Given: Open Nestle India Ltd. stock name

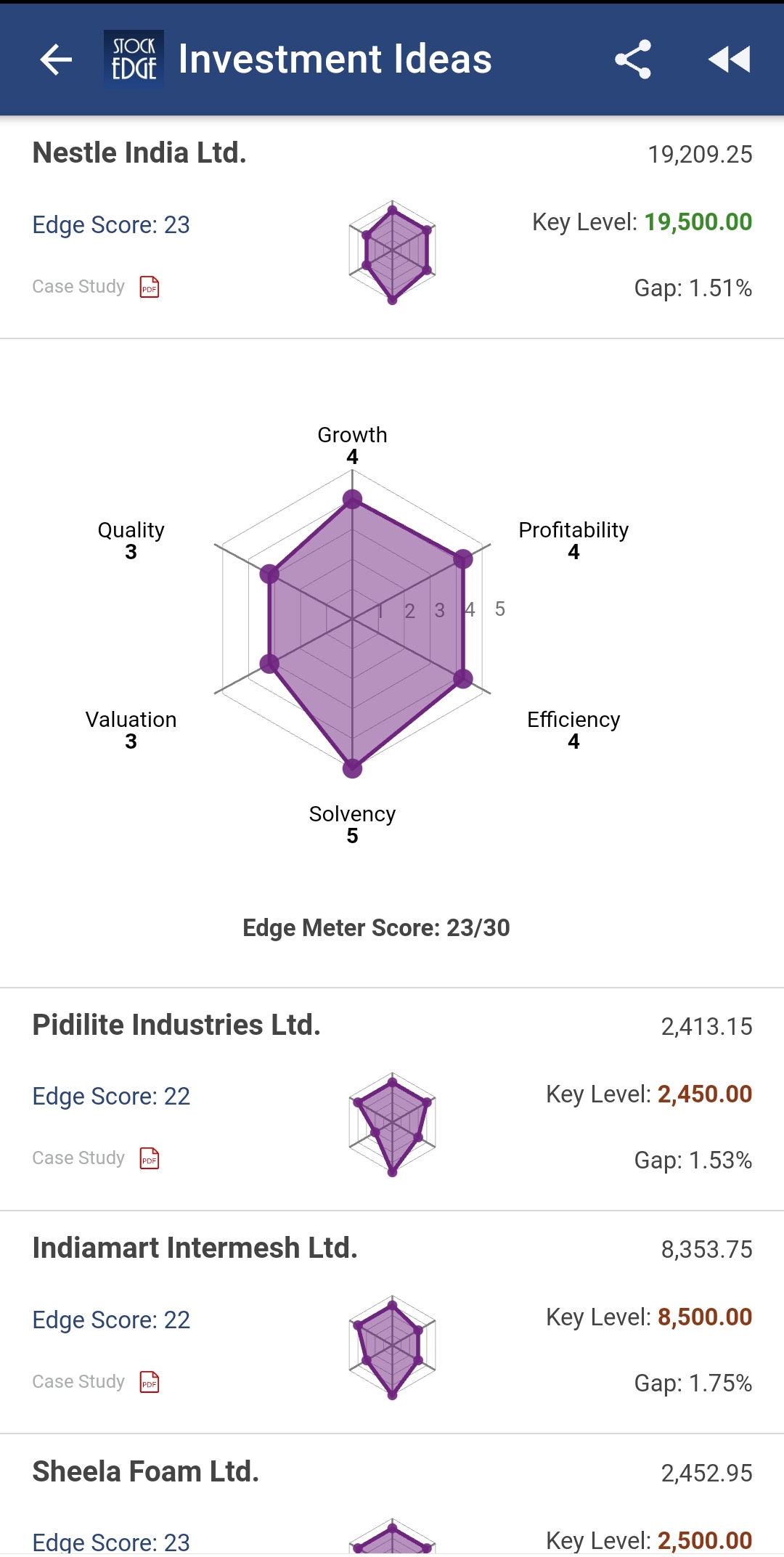Looking at the screenshot, I should (x=139, y=153).
